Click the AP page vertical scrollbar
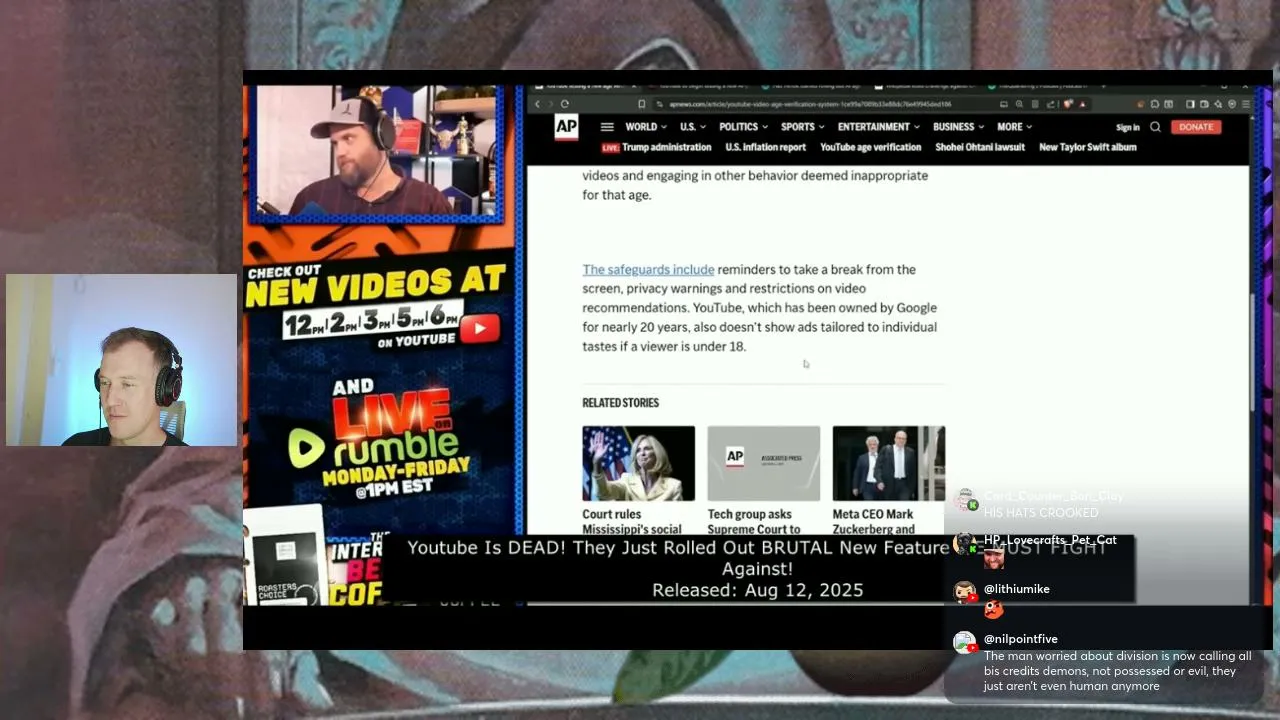This screenshot has height=720, width=1280. 1254,352
